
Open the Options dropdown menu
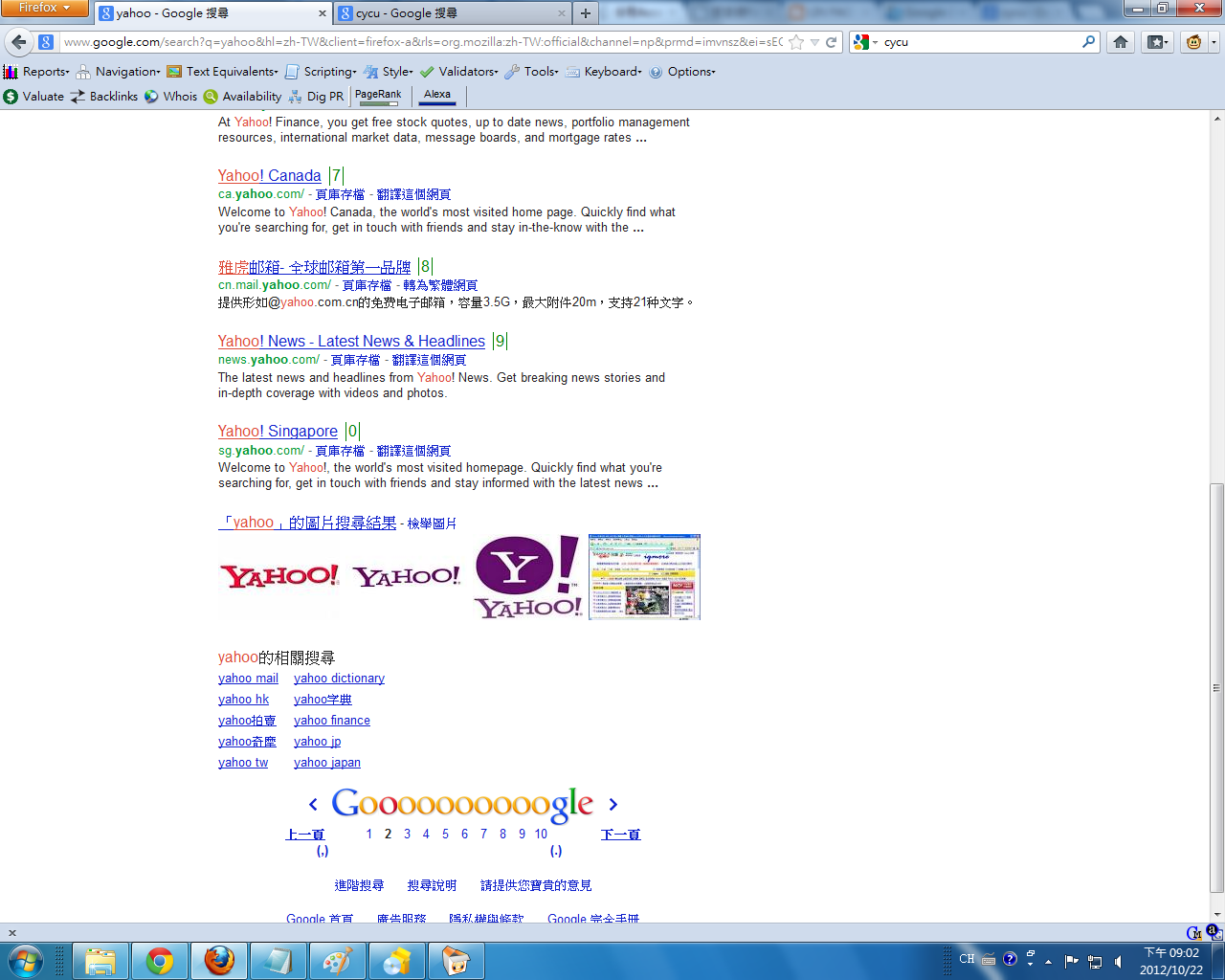[x=681, y=72]
